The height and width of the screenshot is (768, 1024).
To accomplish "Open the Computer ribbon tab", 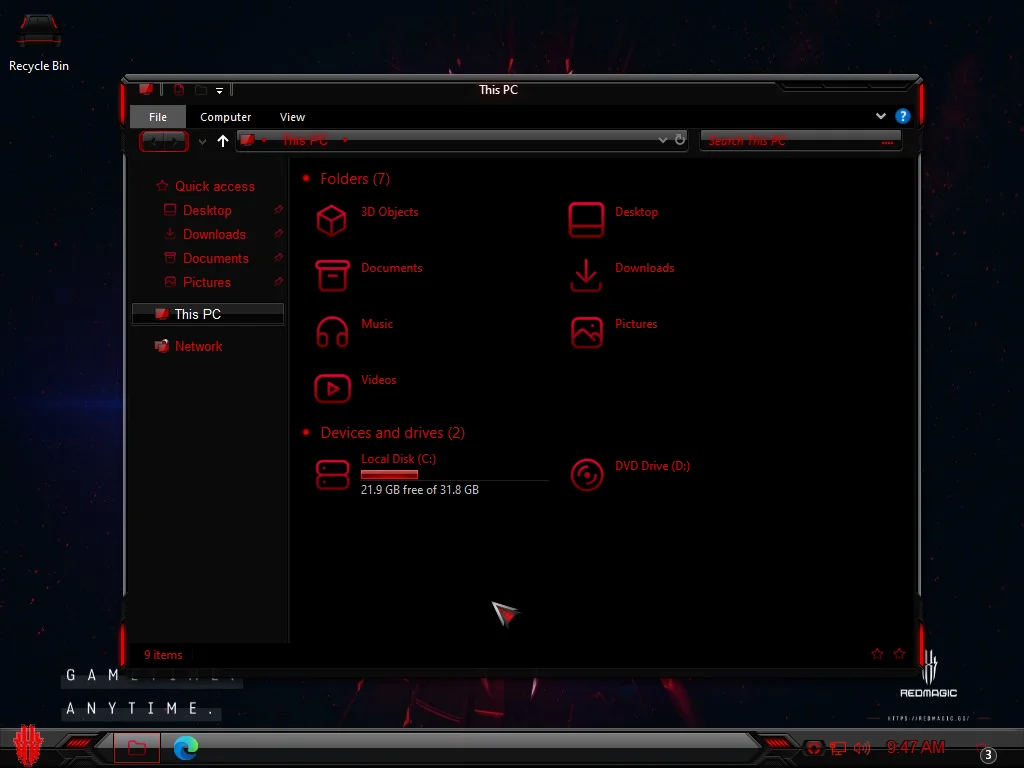I will (x=225, y=117).
